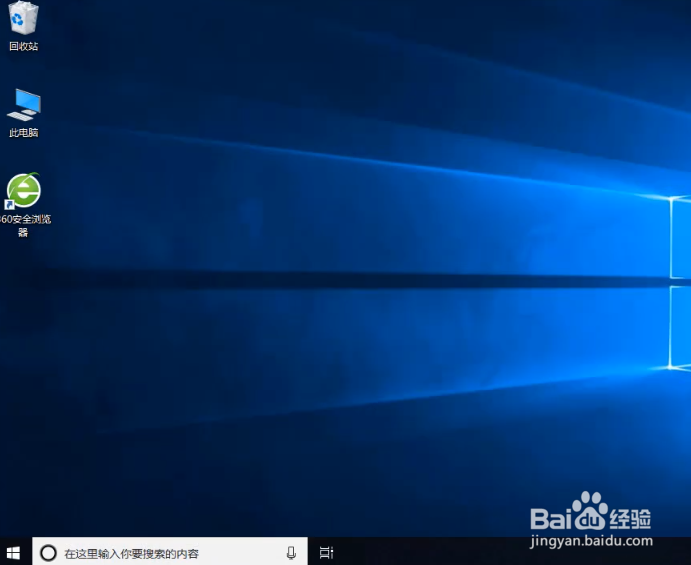Click the Cortana circle icon in search box
Viewport: 691px width, 565px height.
pyautogui.click(x=48, y=553)
